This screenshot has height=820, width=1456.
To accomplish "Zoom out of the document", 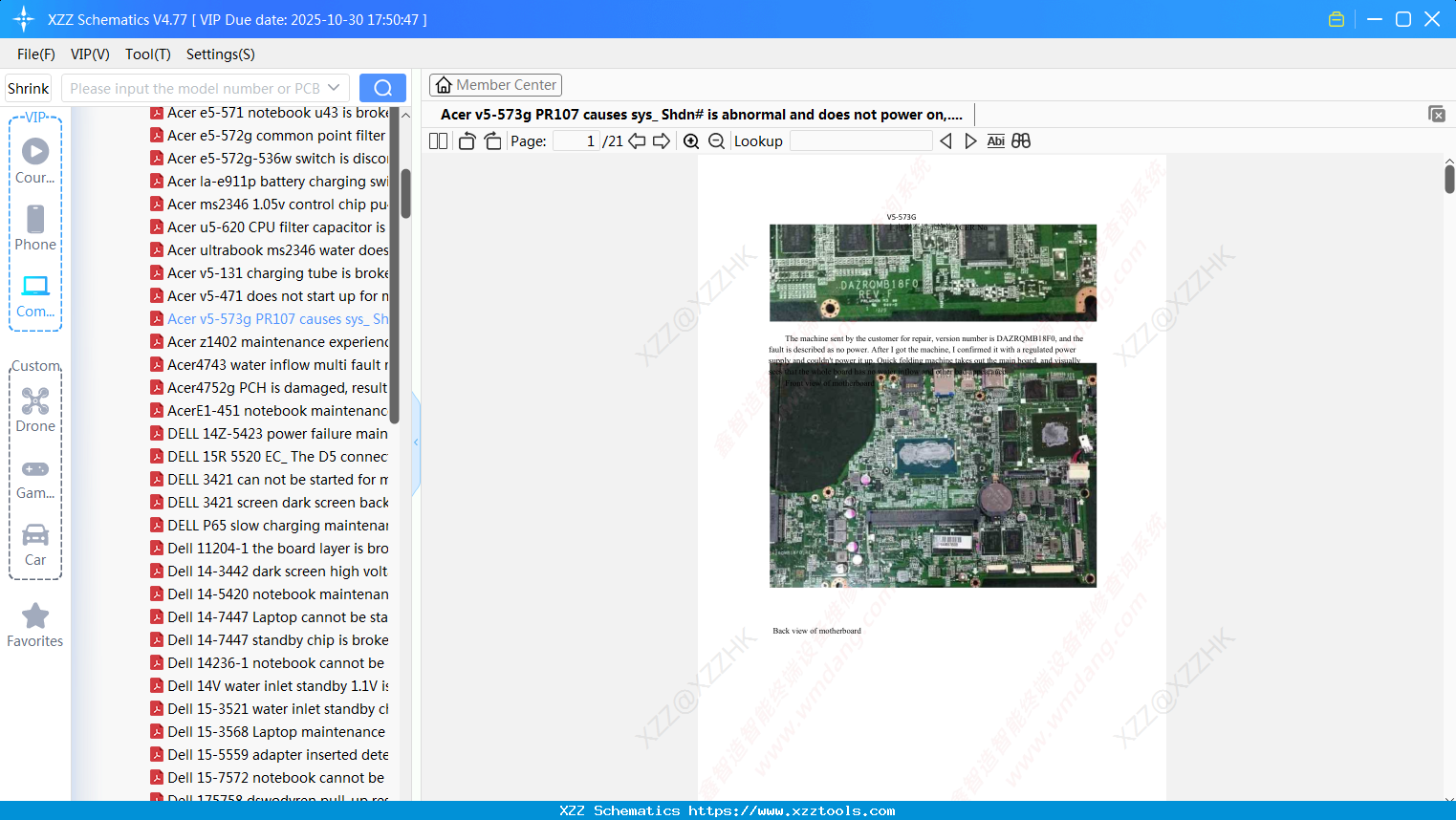I will (716, 141).
